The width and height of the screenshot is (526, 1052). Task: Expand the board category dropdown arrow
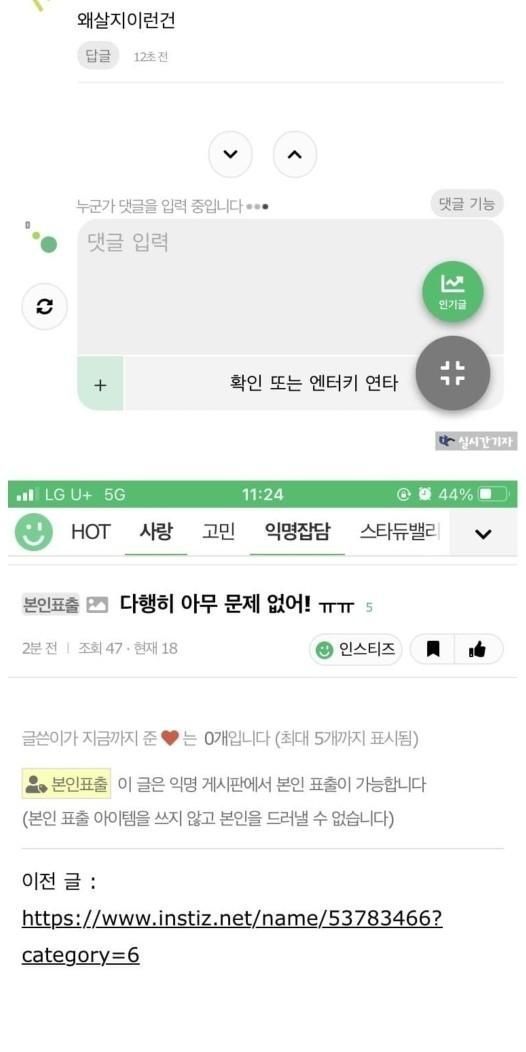coord(483,533)
